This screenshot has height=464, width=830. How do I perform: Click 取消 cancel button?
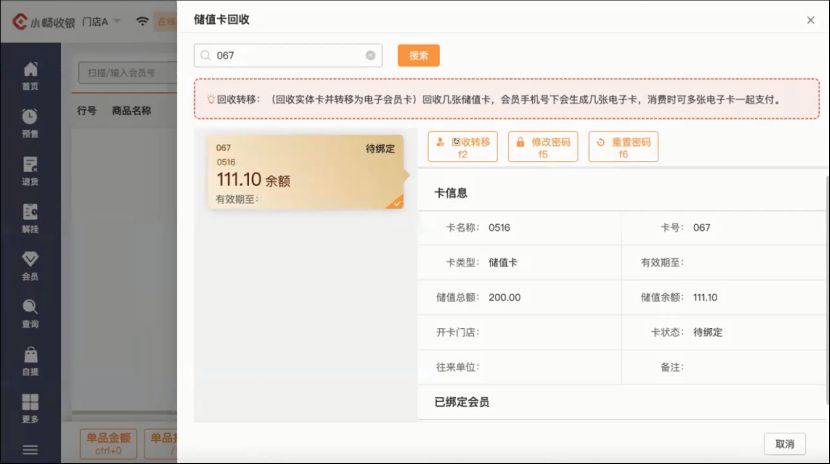pos(785,444)
